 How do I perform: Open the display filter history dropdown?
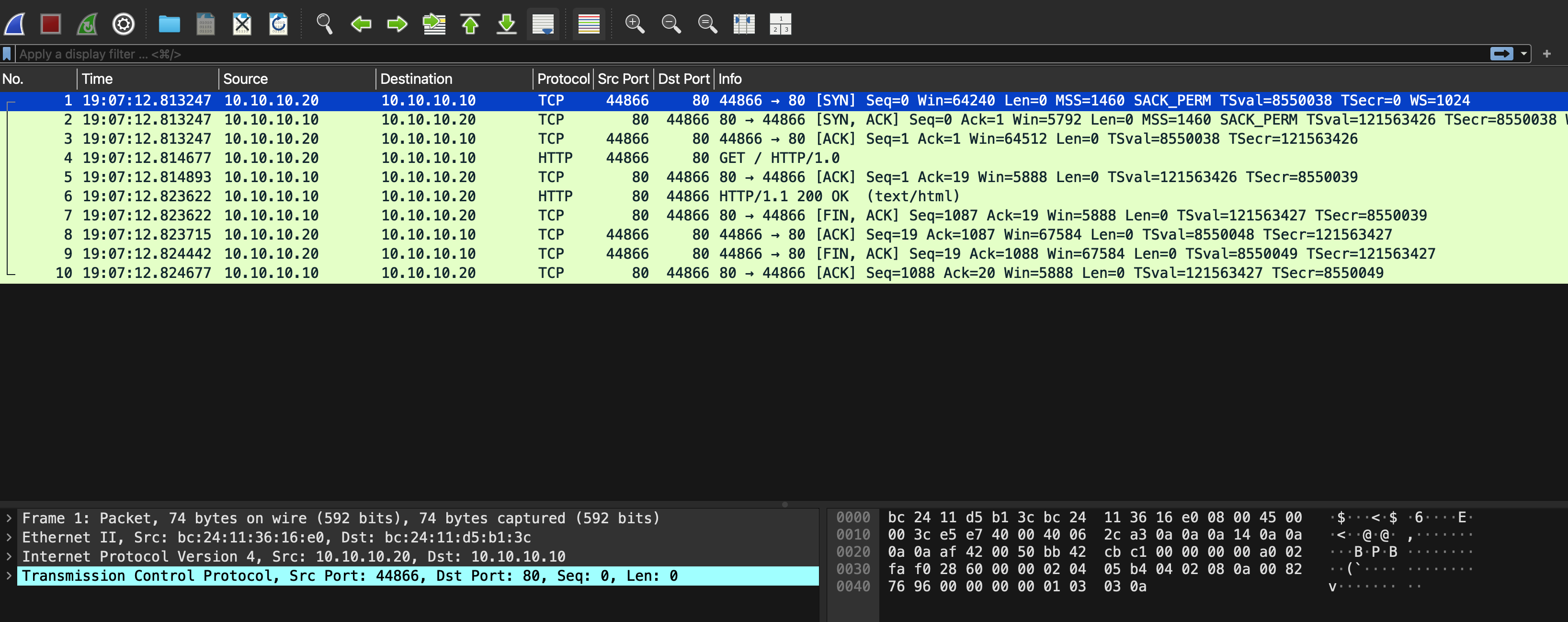(x=1524, y=54)
